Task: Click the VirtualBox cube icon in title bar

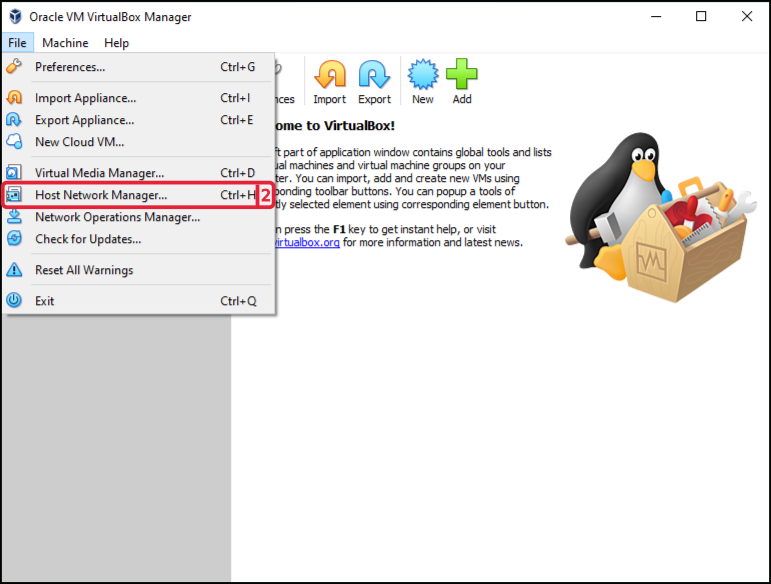Action: coord(15,16)
